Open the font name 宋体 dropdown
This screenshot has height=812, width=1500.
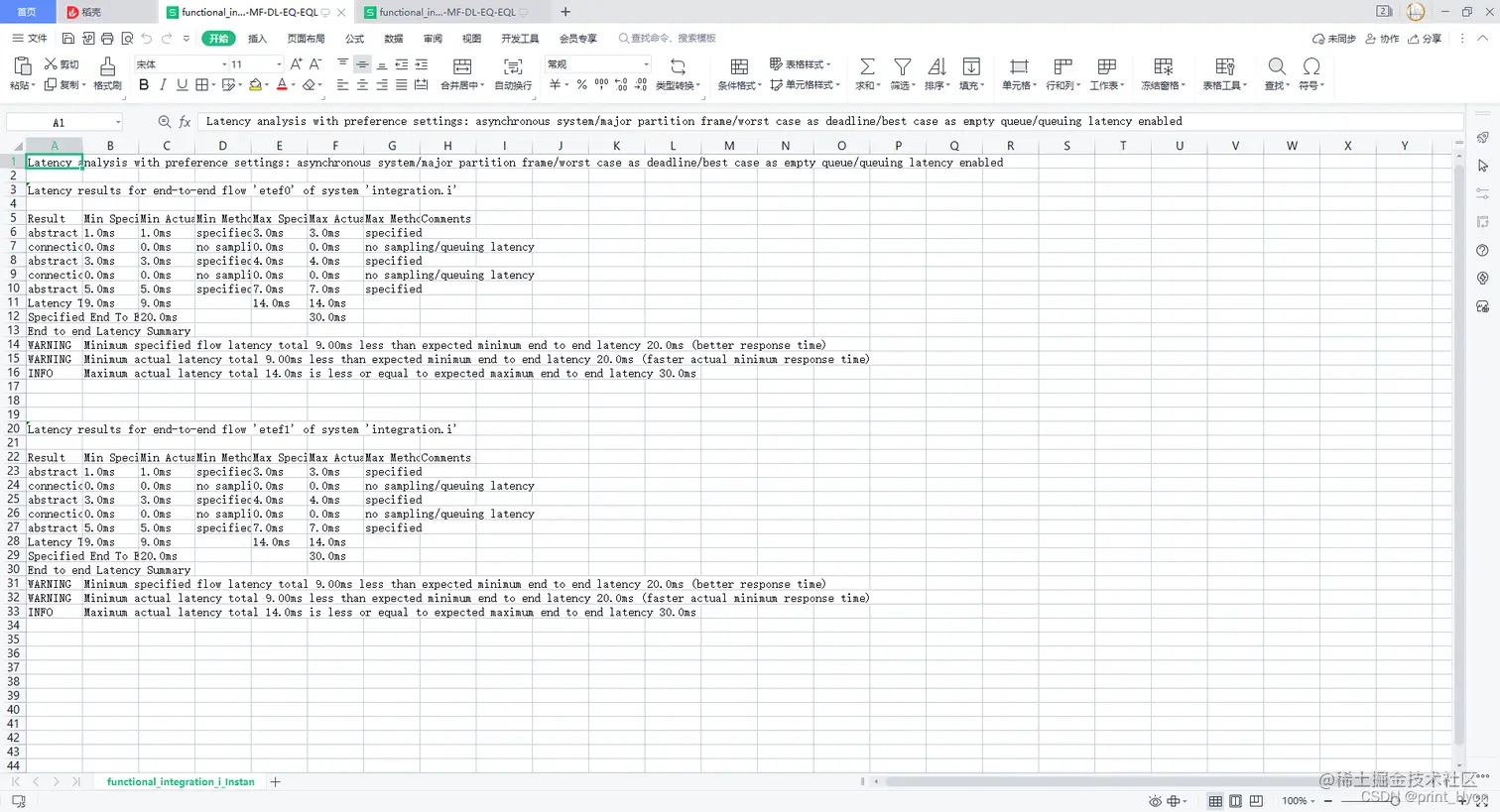[x=224, y=64]
